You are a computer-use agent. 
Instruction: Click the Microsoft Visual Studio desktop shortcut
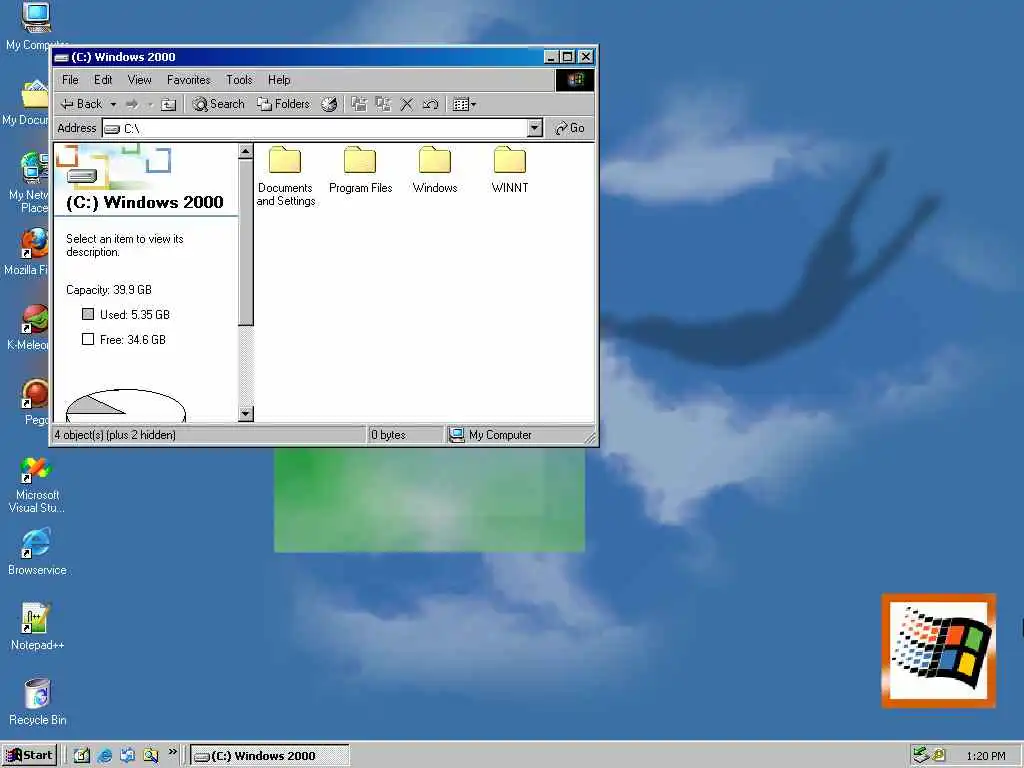(37, 485)
